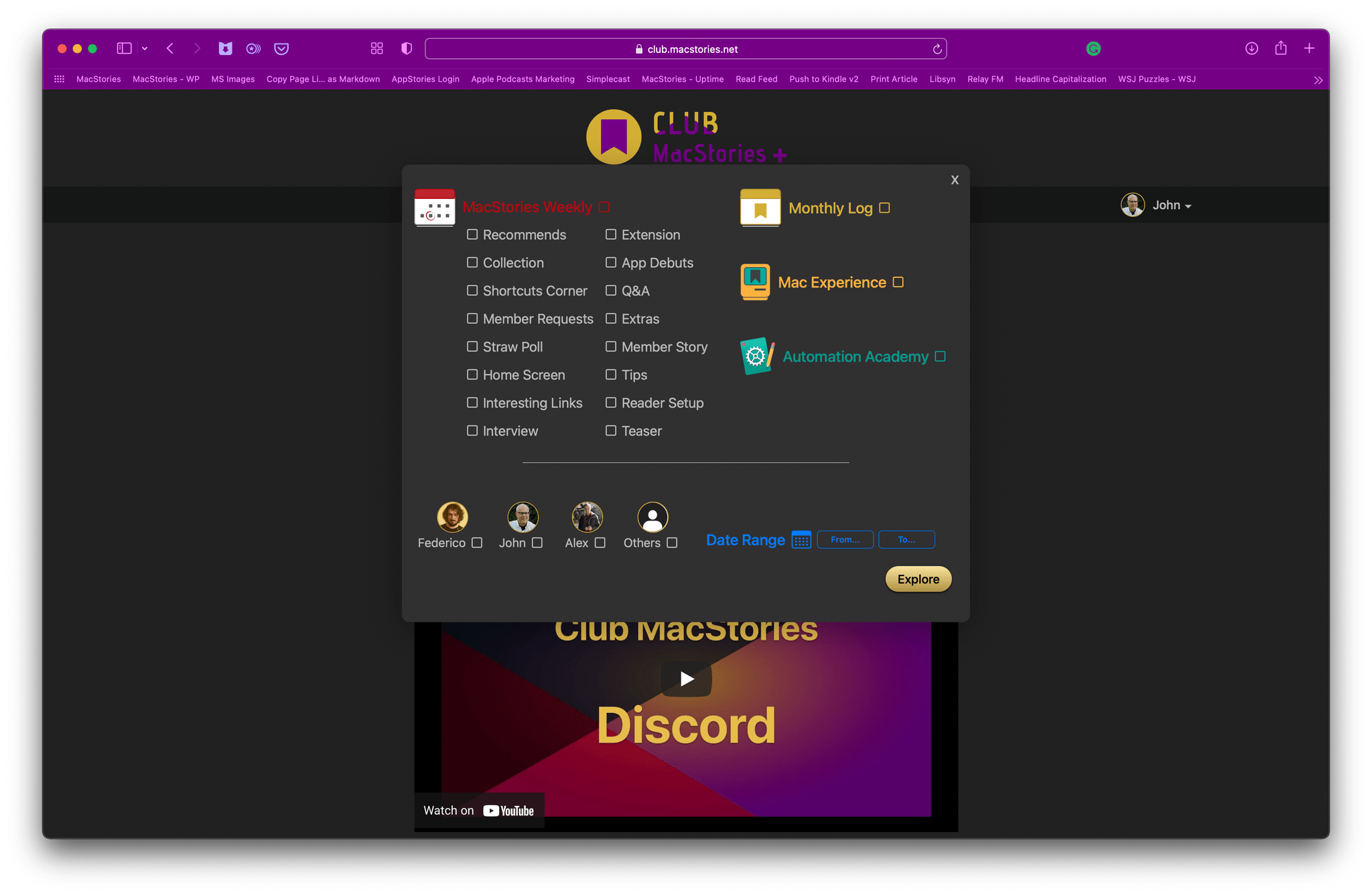
Task: Check the Federico author checkbox
Action: pyautogui.click(x=477, y=543)
